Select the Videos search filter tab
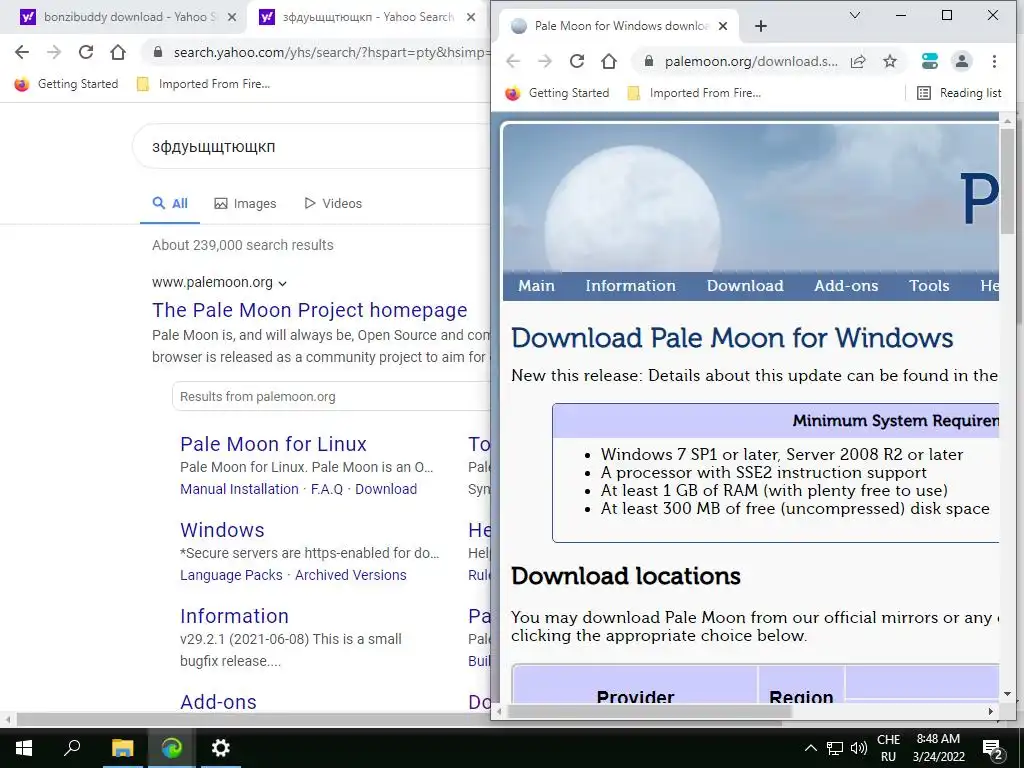Image resolution: width=1024 pixels, height=768 pixels. click(333, 203)
